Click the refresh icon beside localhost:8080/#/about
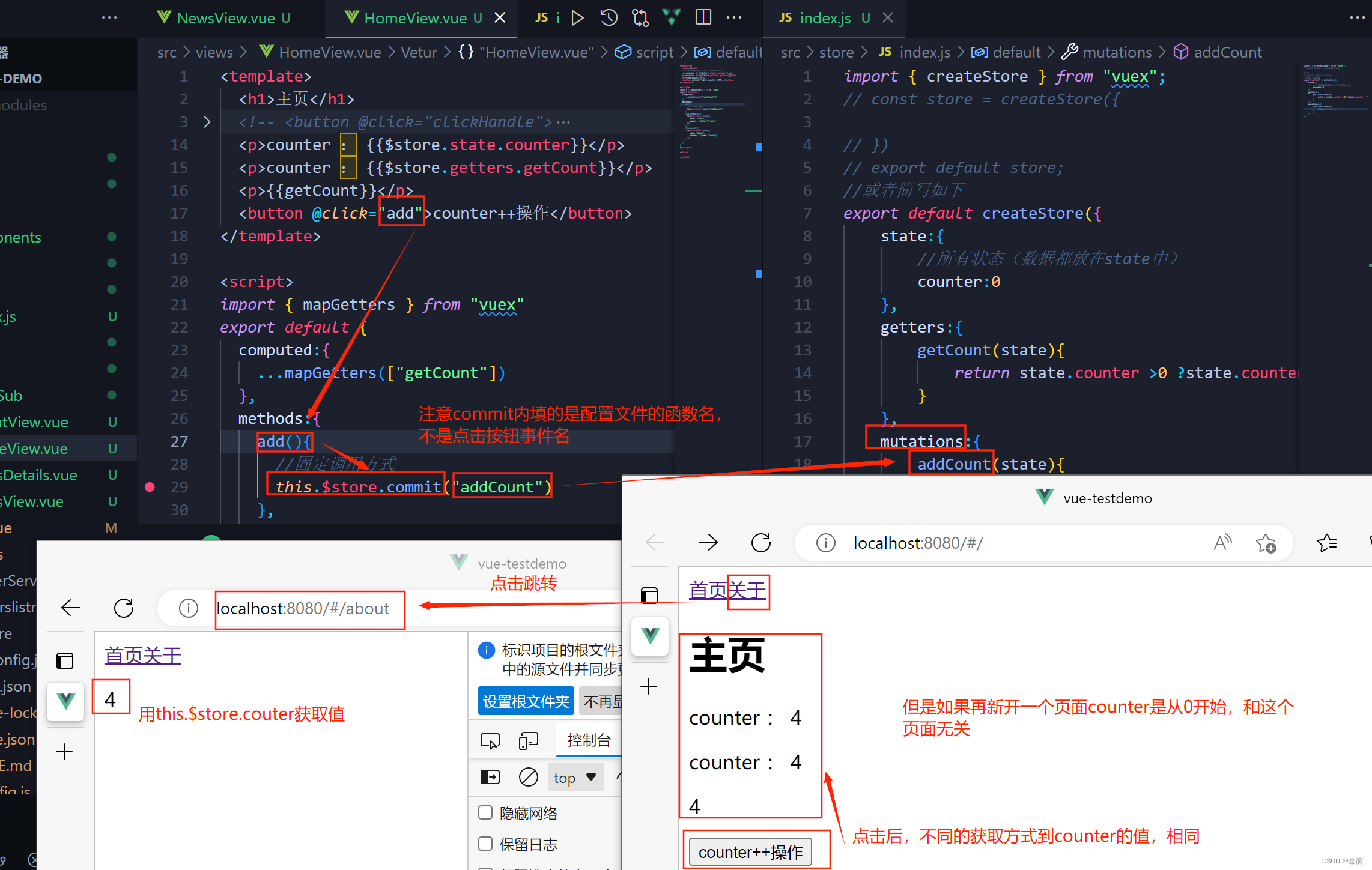 (124, 608)
